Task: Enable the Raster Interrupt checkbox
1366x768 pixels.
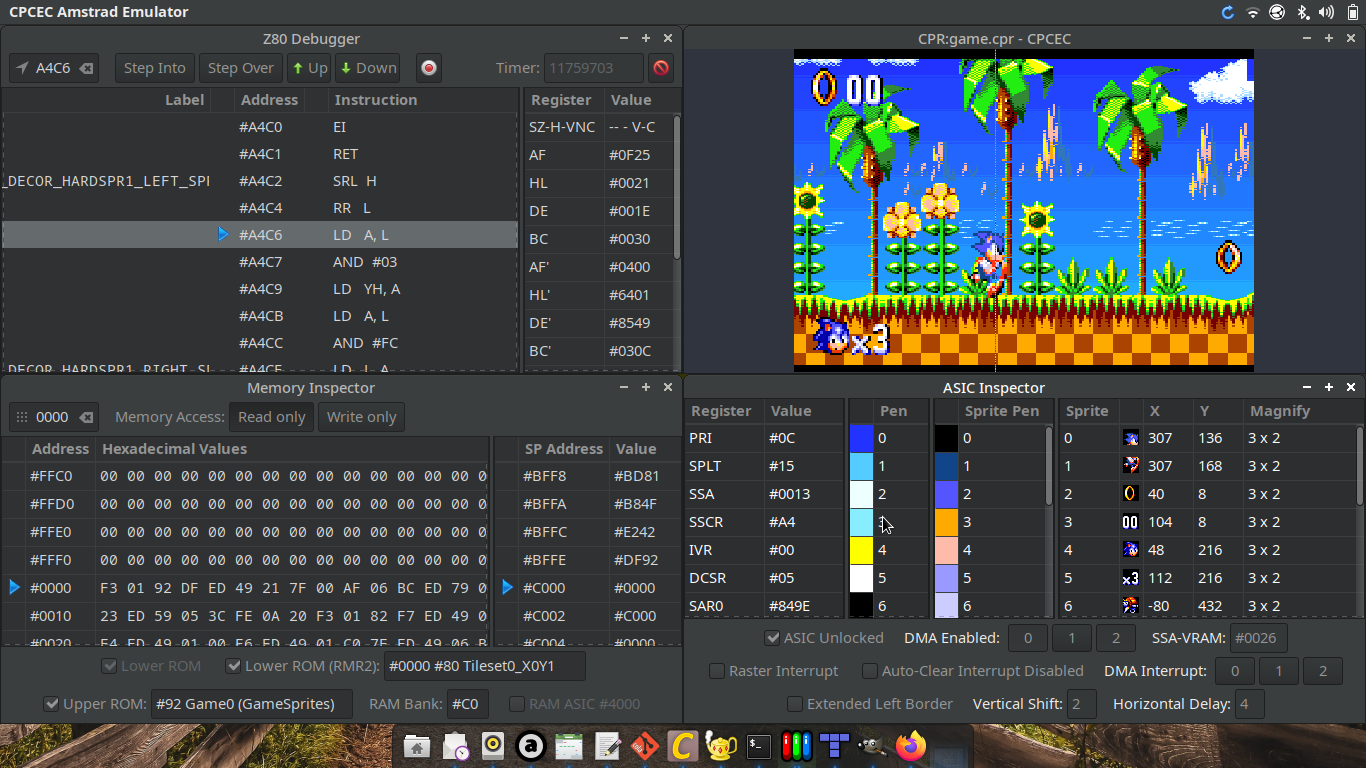Action: (717, 671)
